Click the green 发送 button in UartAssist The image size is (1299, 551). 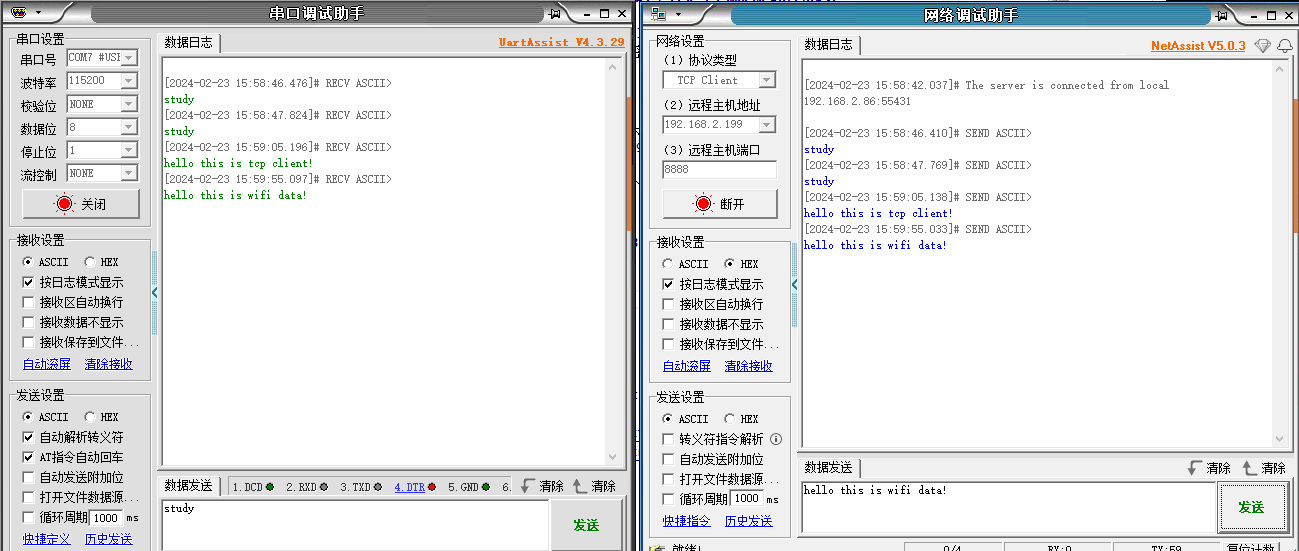tap(586, 525)
